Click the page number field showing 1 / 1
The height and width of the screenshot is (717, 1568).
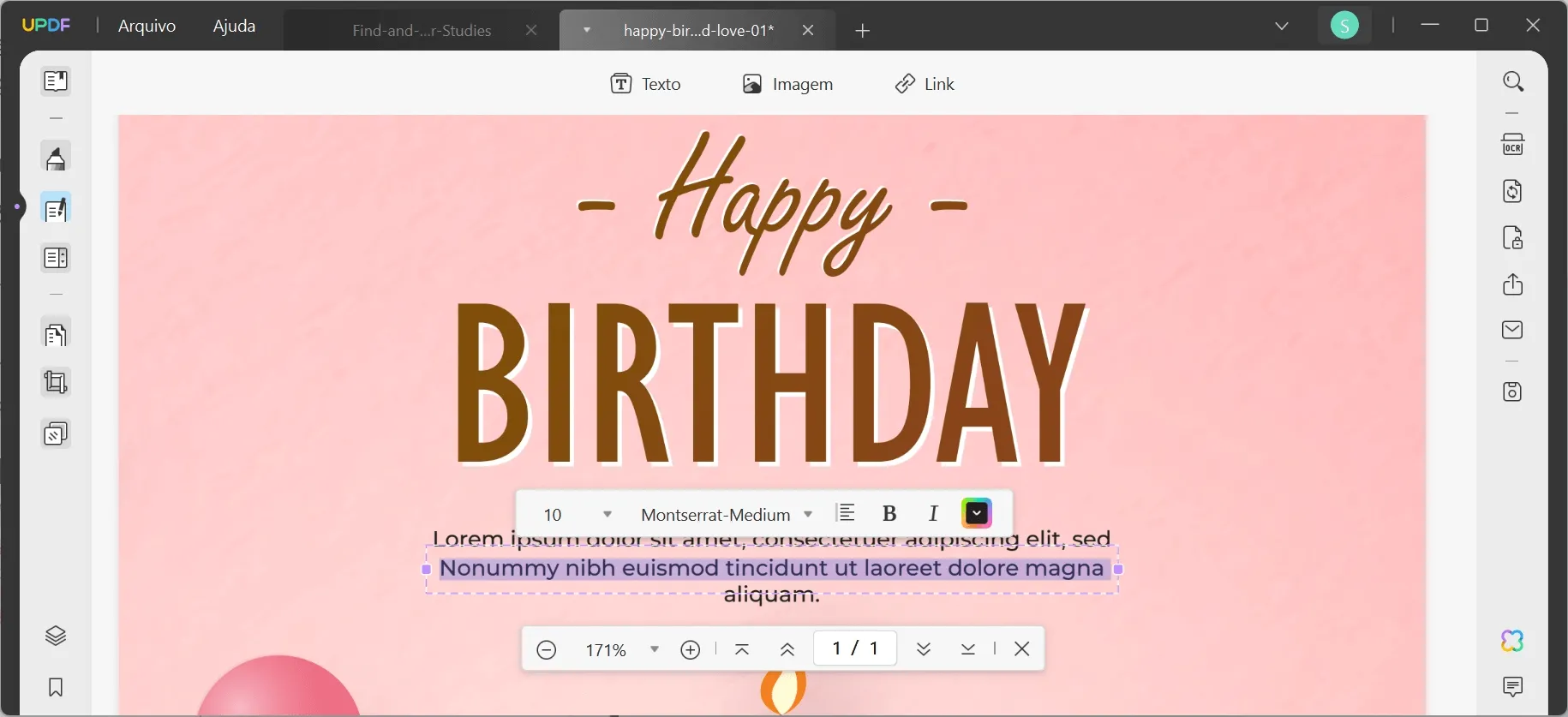(x=854, y=648)
